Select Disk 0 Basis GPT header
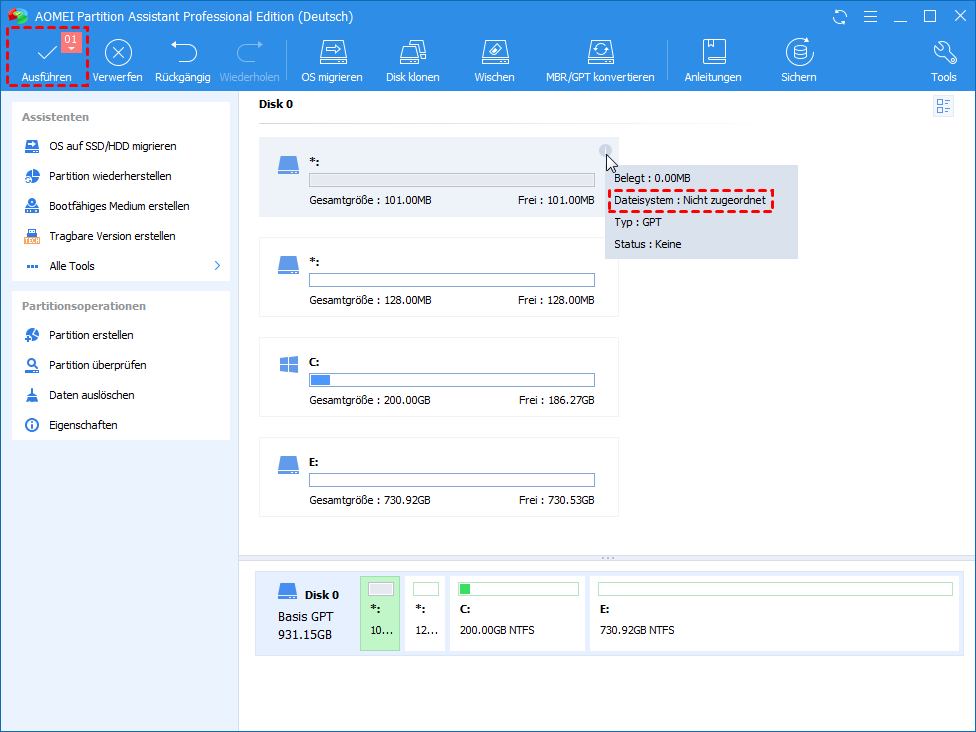 click(x=307, y=614)
